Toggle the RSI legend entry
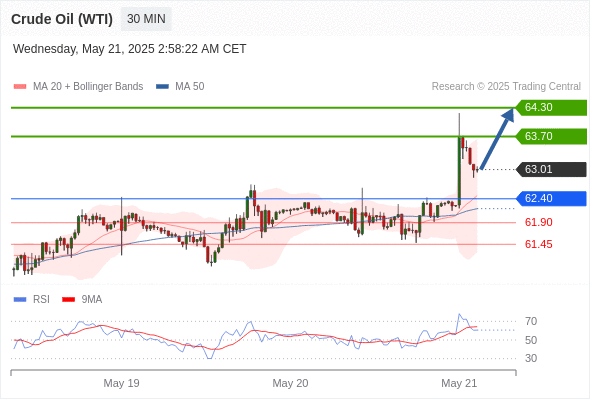The height and width of the screenshot is (400, 590). [32, 300]
